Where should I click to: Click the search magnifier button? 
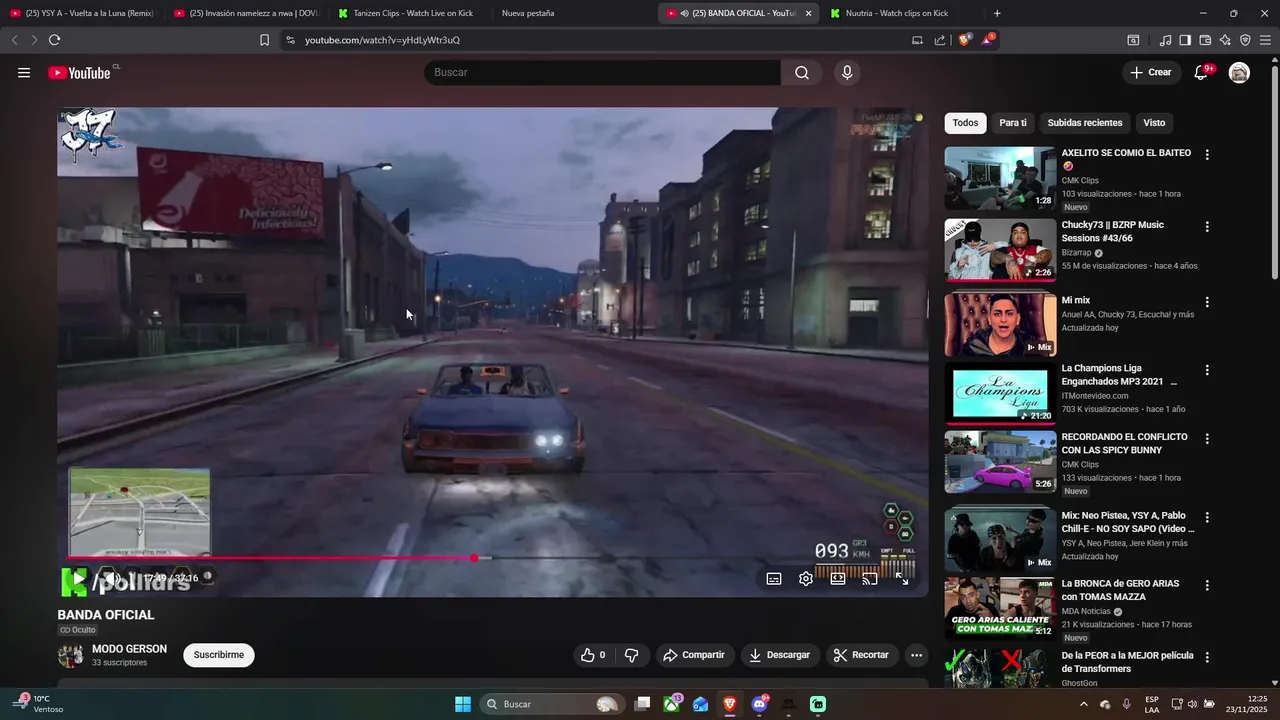(x=802, y=72)
